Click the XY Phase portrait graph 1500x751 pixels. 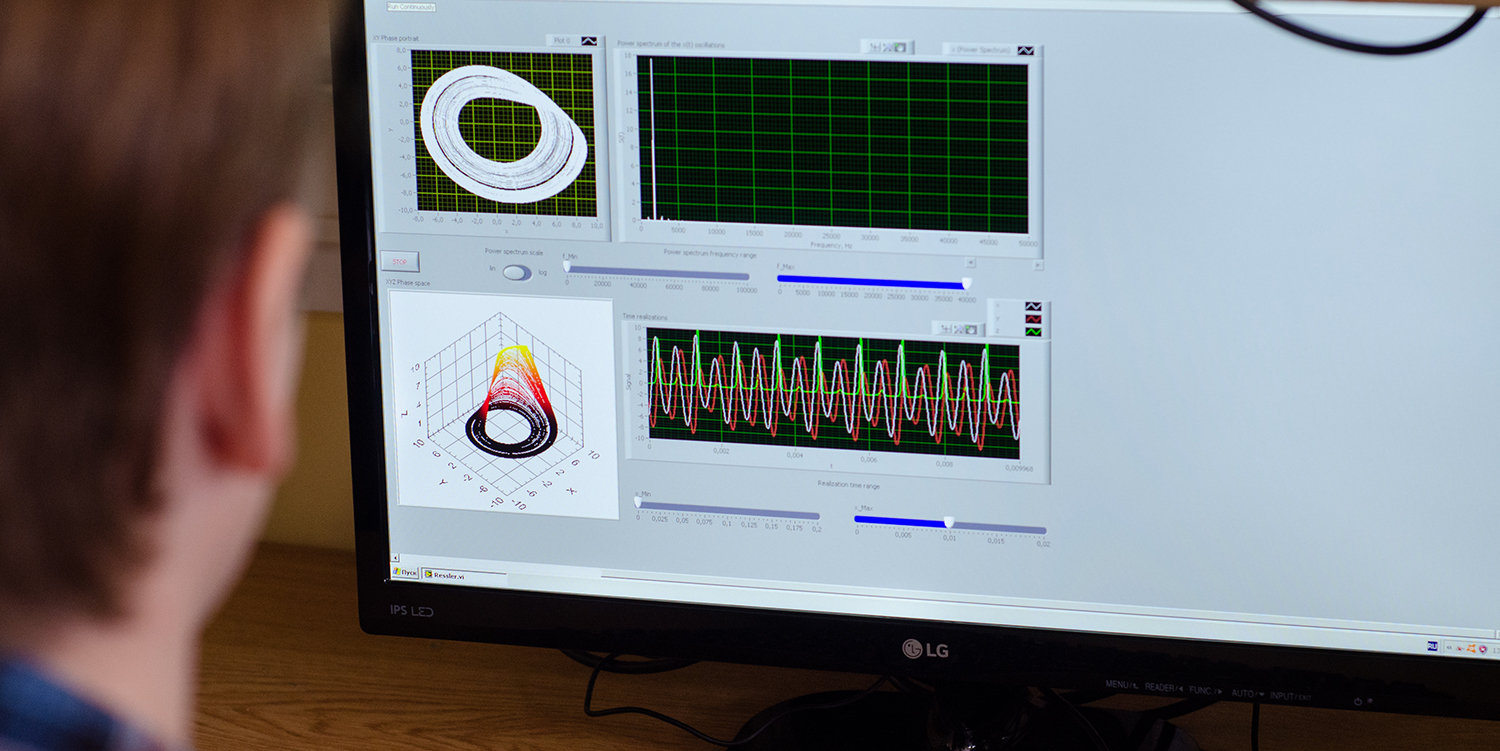[503, 133]
